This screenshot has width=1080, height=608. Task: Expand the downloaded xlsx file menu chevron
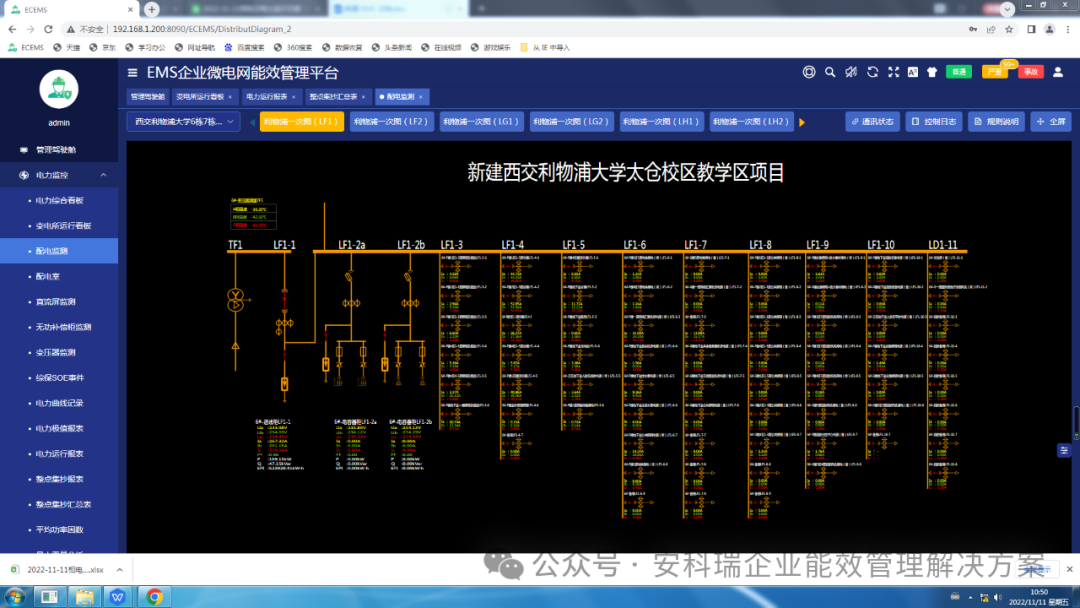(119, 569)
